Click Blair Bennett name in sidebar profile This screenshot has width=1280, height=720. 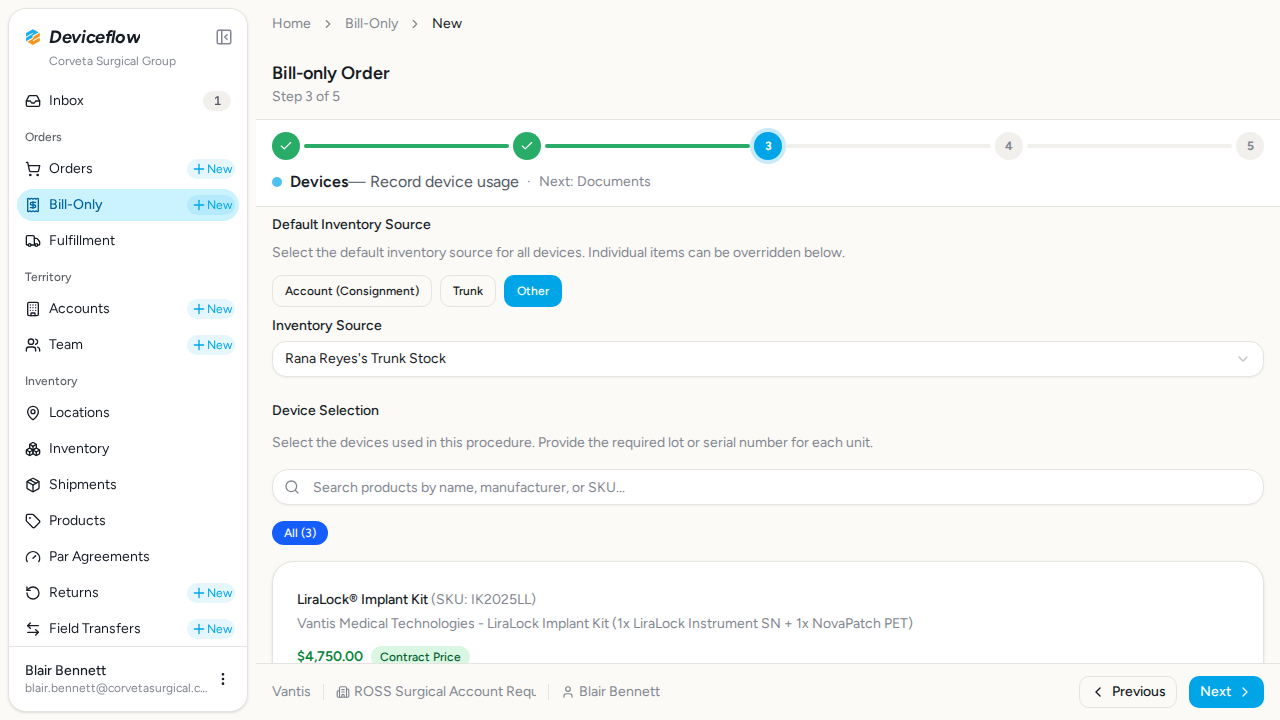(65, 671)
